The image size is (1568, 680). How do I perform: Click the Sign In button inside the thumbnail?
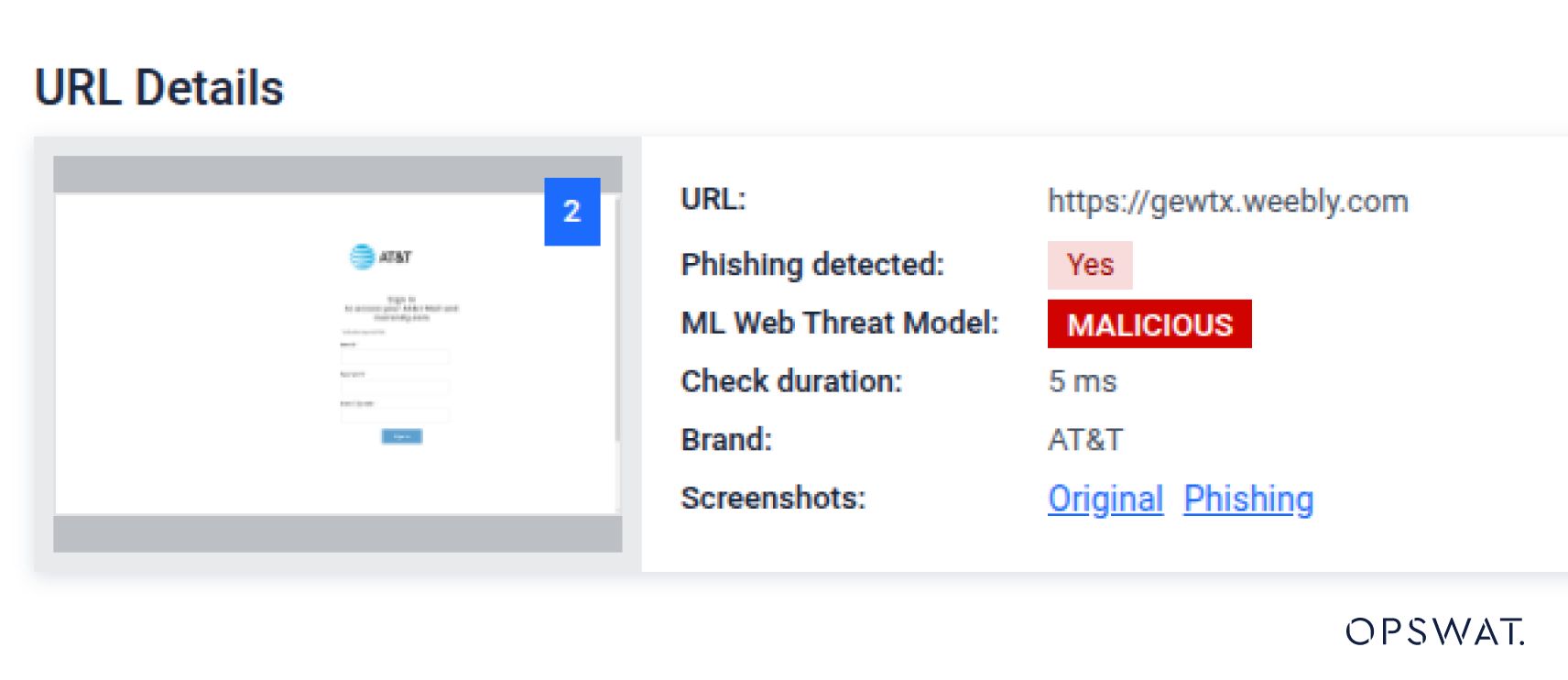(x=402, y=436)
